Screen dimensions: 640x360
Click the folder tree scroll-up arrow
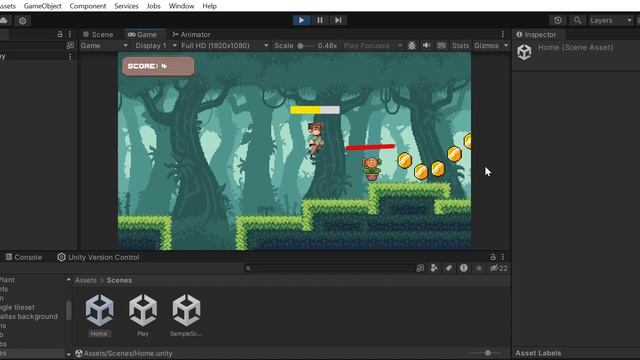click(x=69, y=280)
